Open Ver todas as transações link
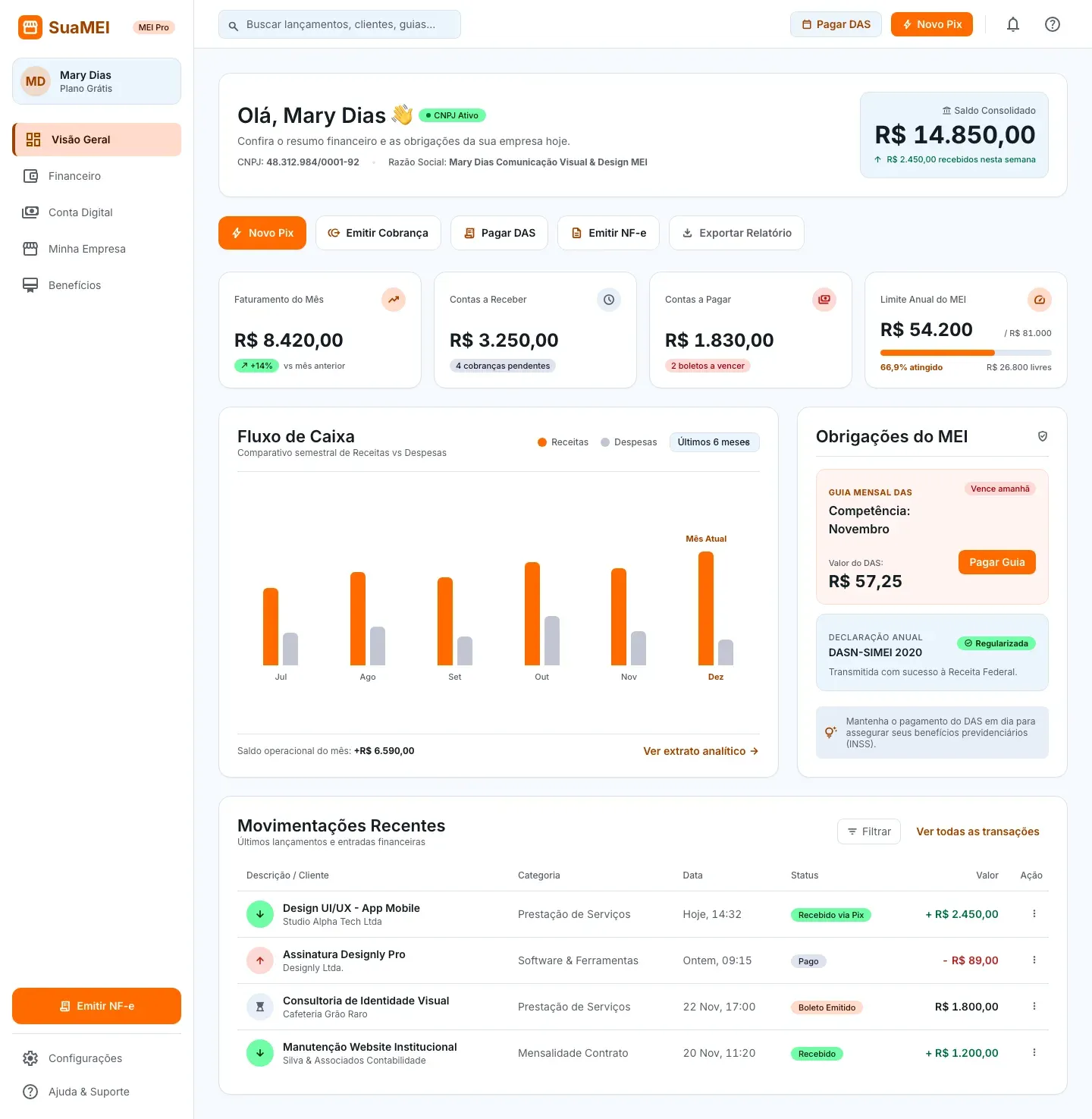The image size is (1092, 1119). 977,831
